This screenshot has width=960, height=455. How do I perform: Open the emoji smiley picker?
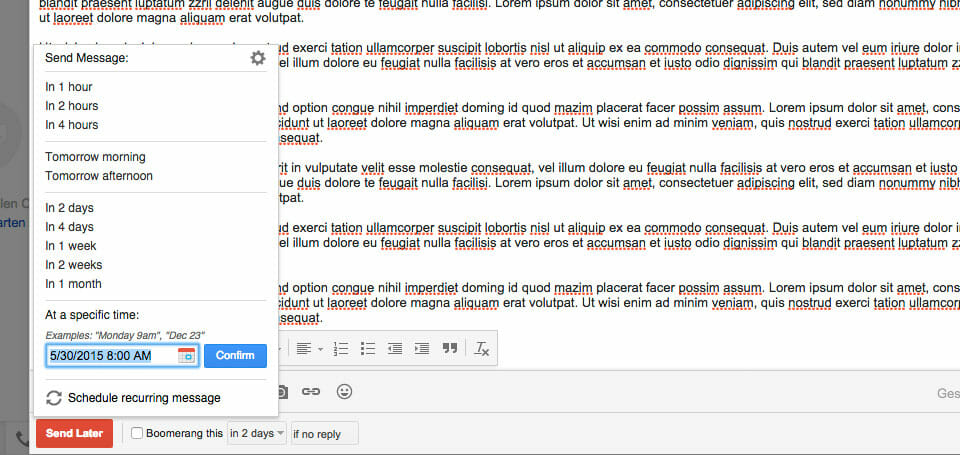344,392
